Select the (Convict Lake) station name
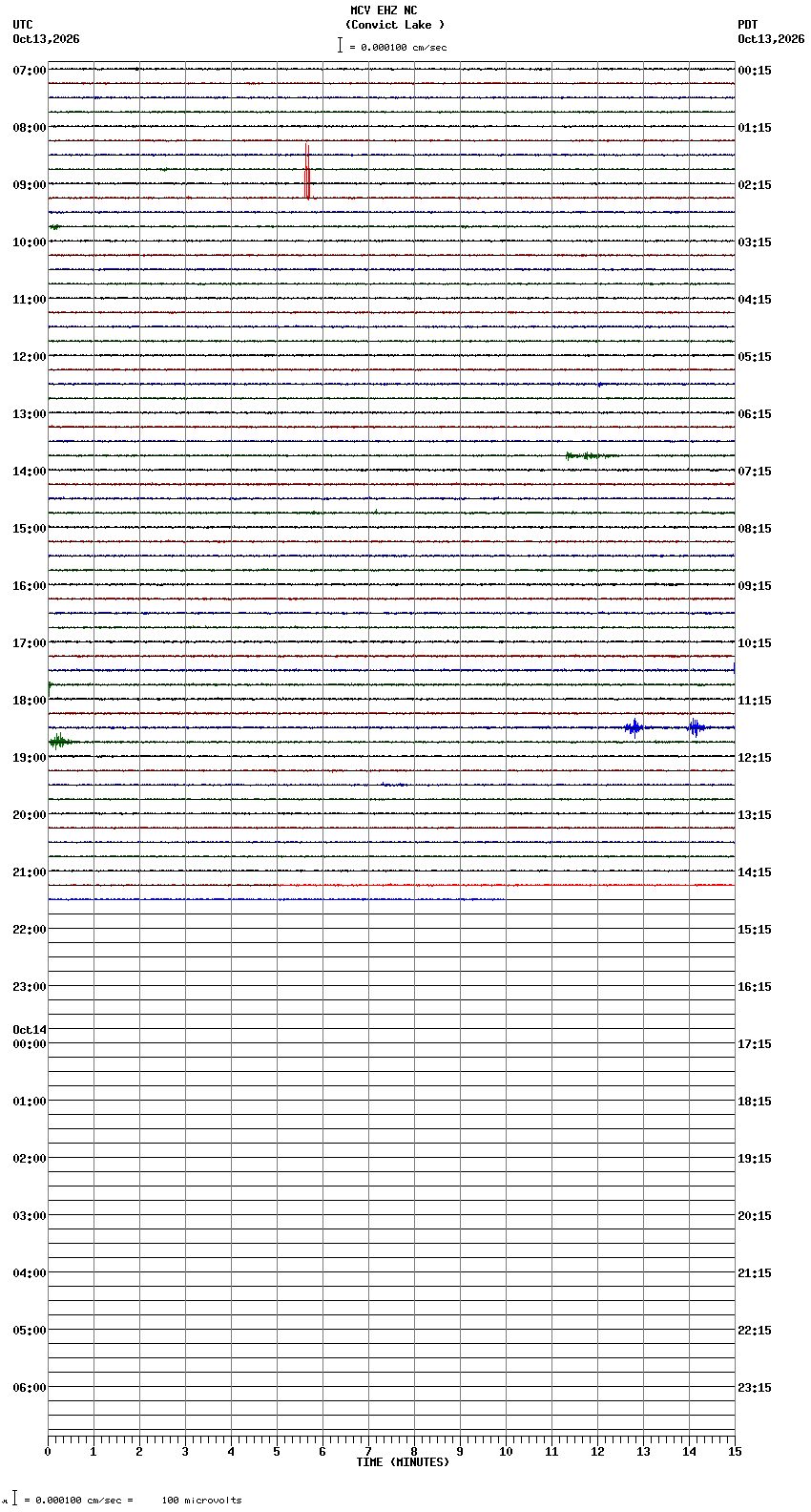Viewport: 811px width, 1512px height. [x=395, y=25]
